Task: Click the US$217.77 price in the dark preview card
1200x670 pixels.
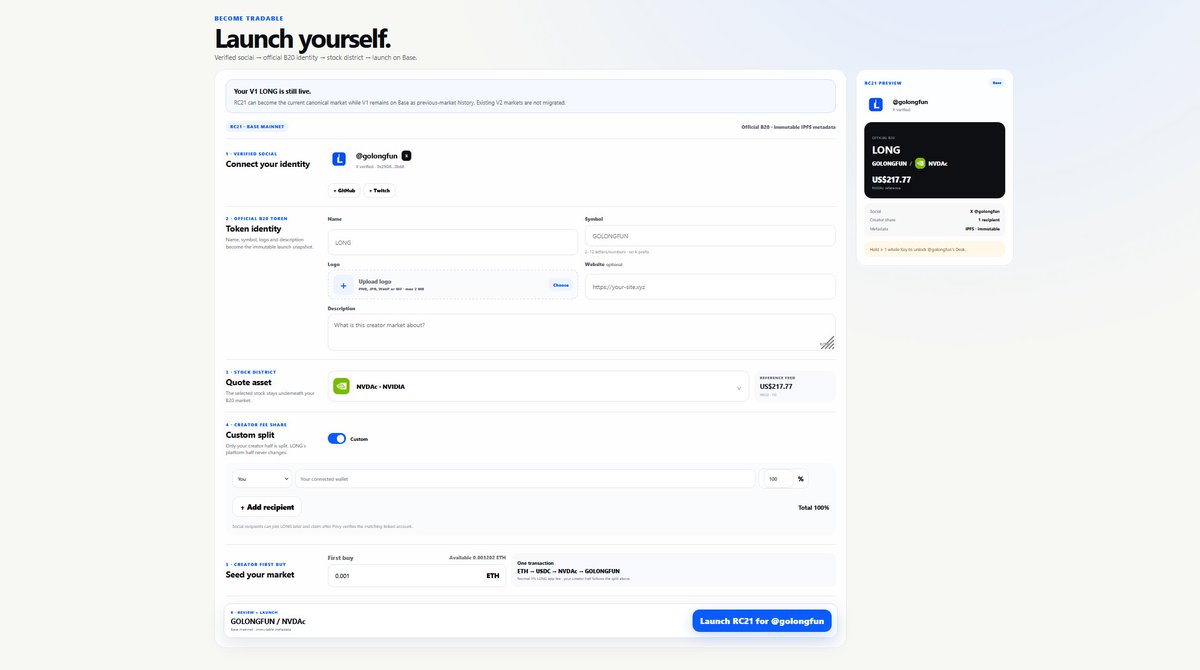Action: (x=891, y=179)
